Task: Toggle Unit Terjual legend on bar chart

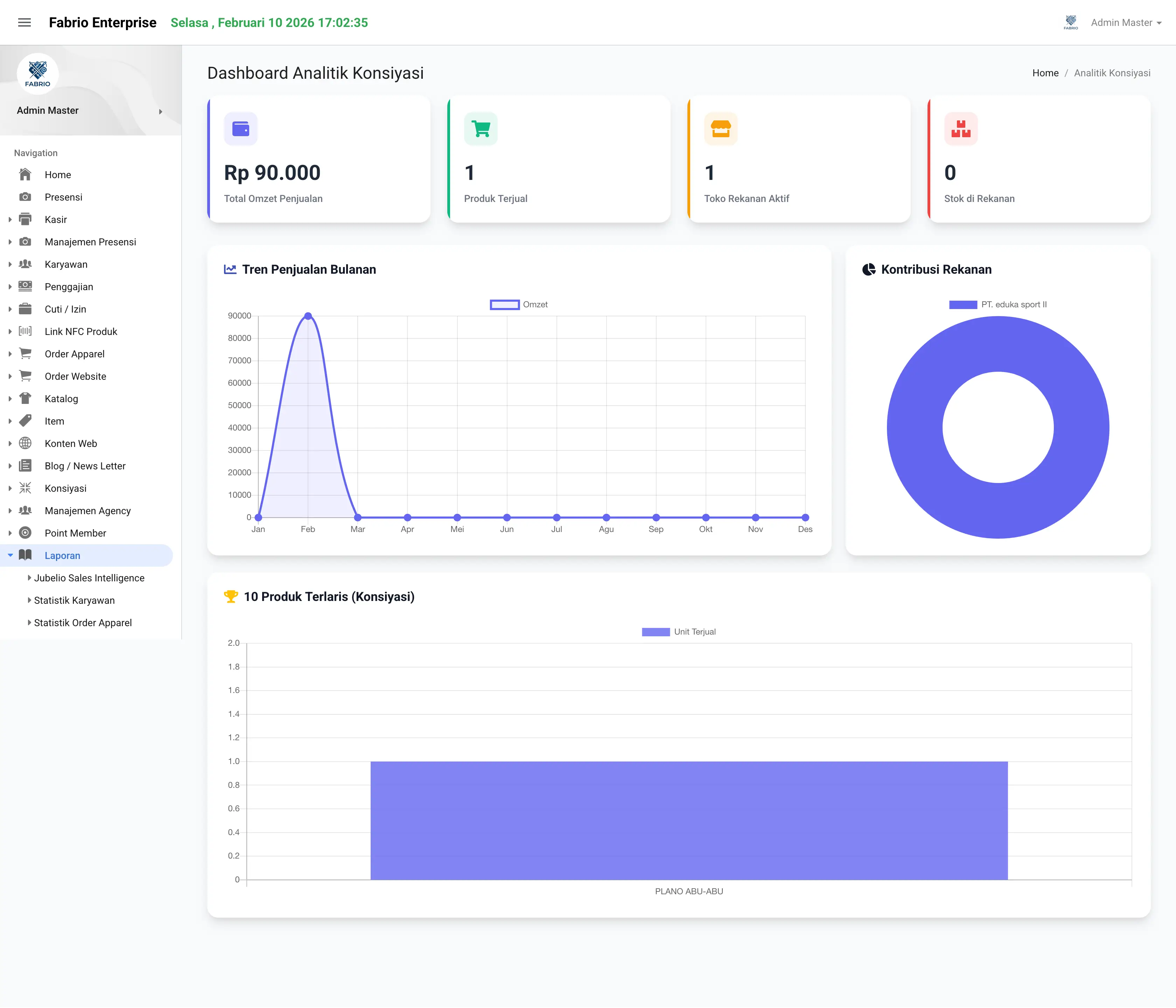Action: click(678, 632)
